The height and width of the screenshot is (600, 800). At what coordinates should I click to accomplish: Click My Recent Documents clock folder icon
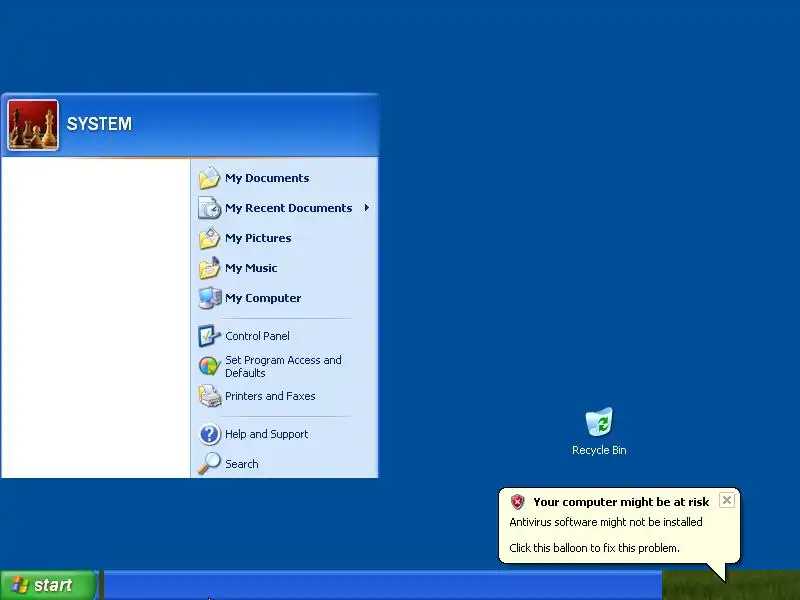[209, 208]
